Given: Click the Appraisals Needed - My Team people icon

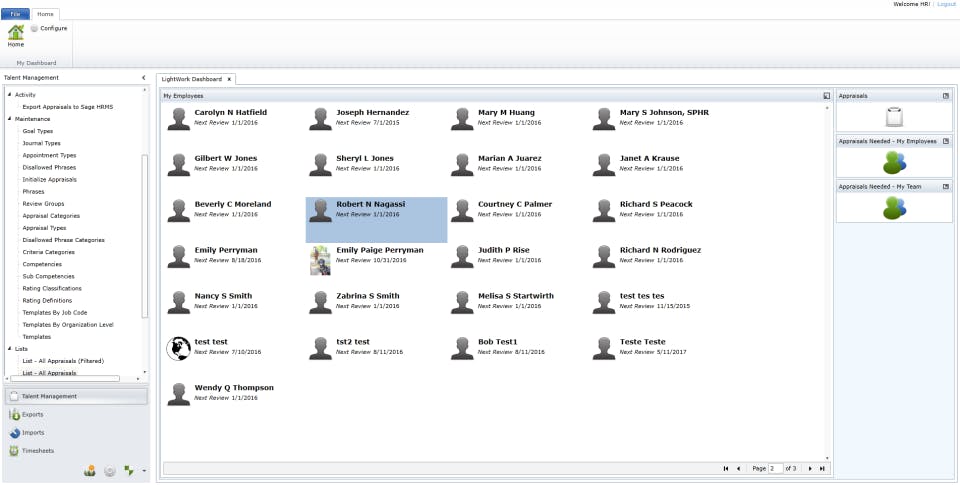Looking at the screenshot, I should 894,208.
